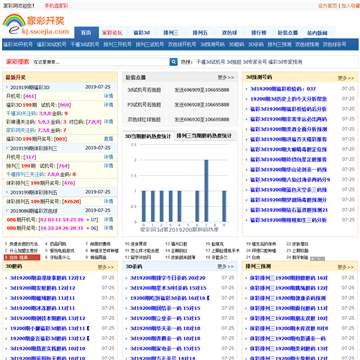Expand the 2019086期福彩双色球 row arrow
The height and width of the screenshot is (360, 360).
coord(7,211)
